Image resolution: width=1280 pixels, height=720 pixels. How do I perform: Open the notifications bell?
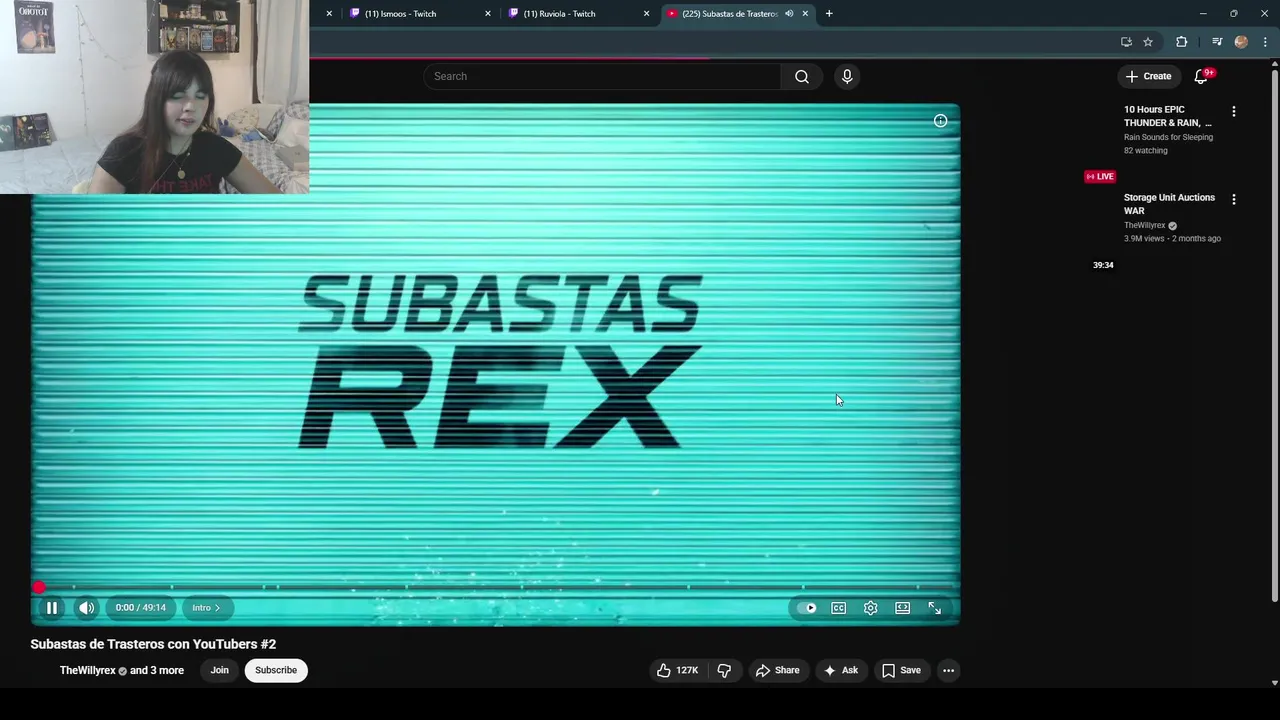click(x=1202, y=76)
